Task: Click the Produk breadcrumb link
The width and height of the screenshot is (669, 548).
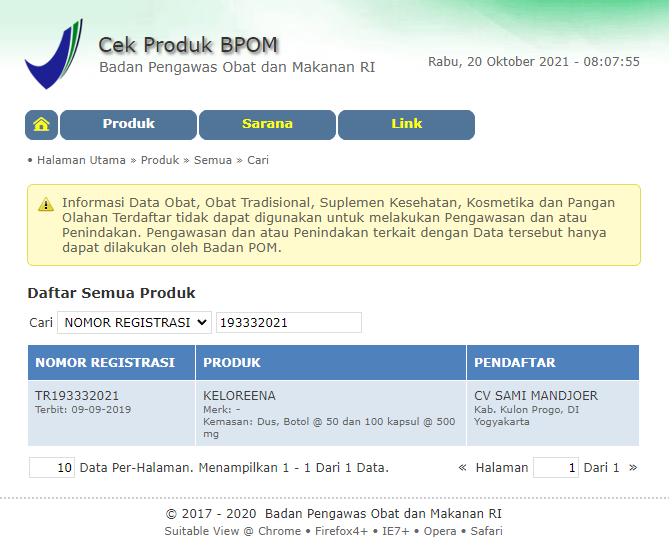Action: tap(160, 160)
